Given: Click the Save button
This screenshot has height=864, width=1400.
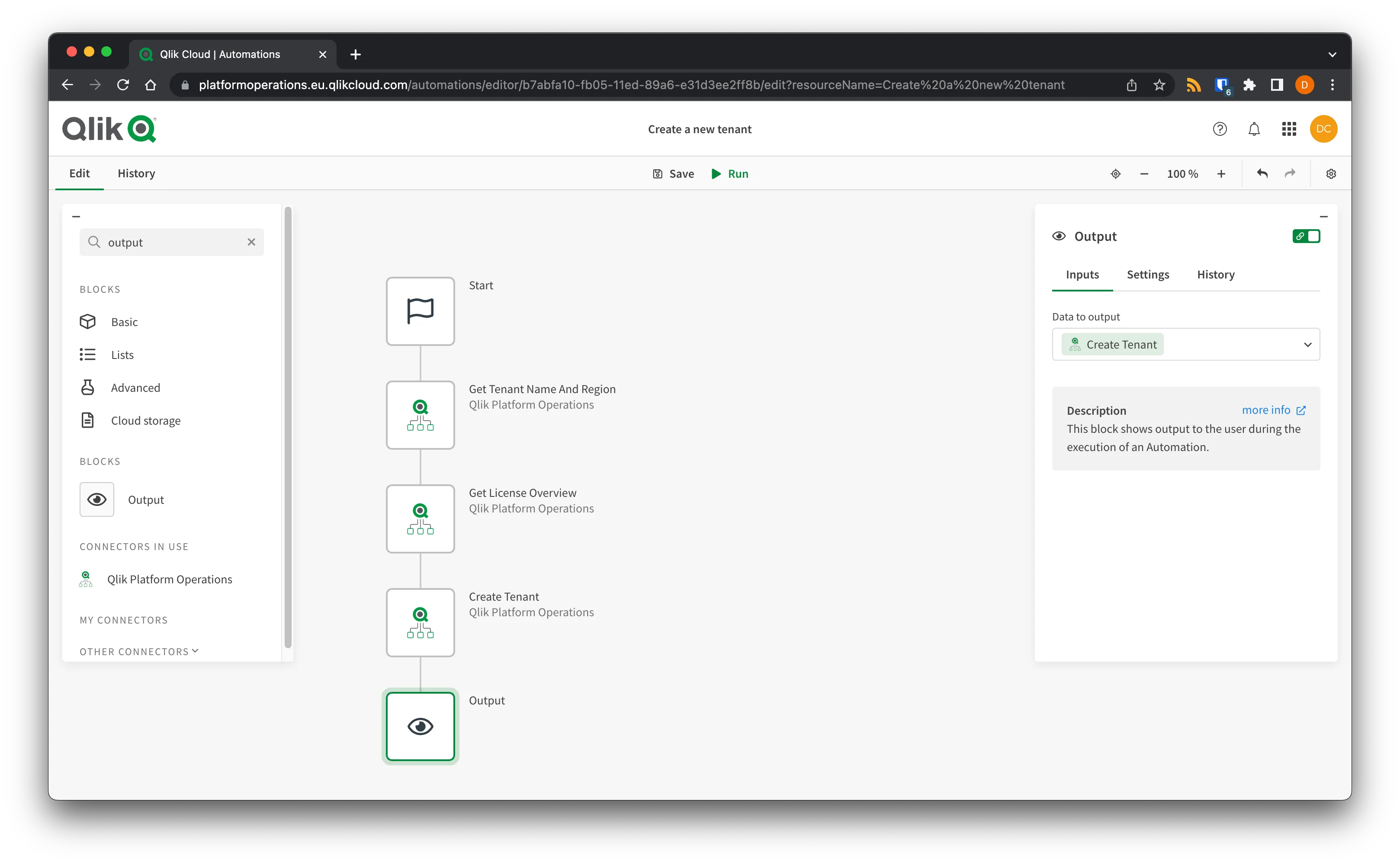Looking at the screenshot, I should click(x=673, y=173).
